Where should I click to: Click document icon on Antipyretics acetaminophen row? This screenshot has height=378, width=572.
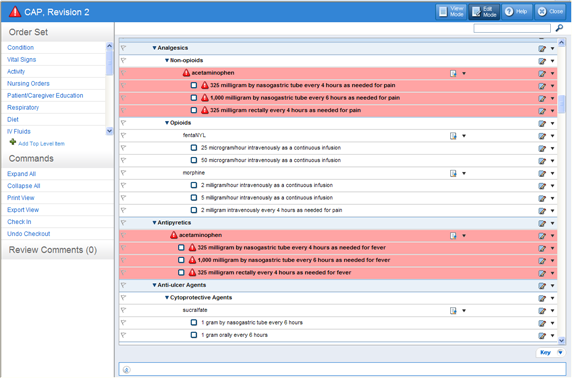coord(453,236)
